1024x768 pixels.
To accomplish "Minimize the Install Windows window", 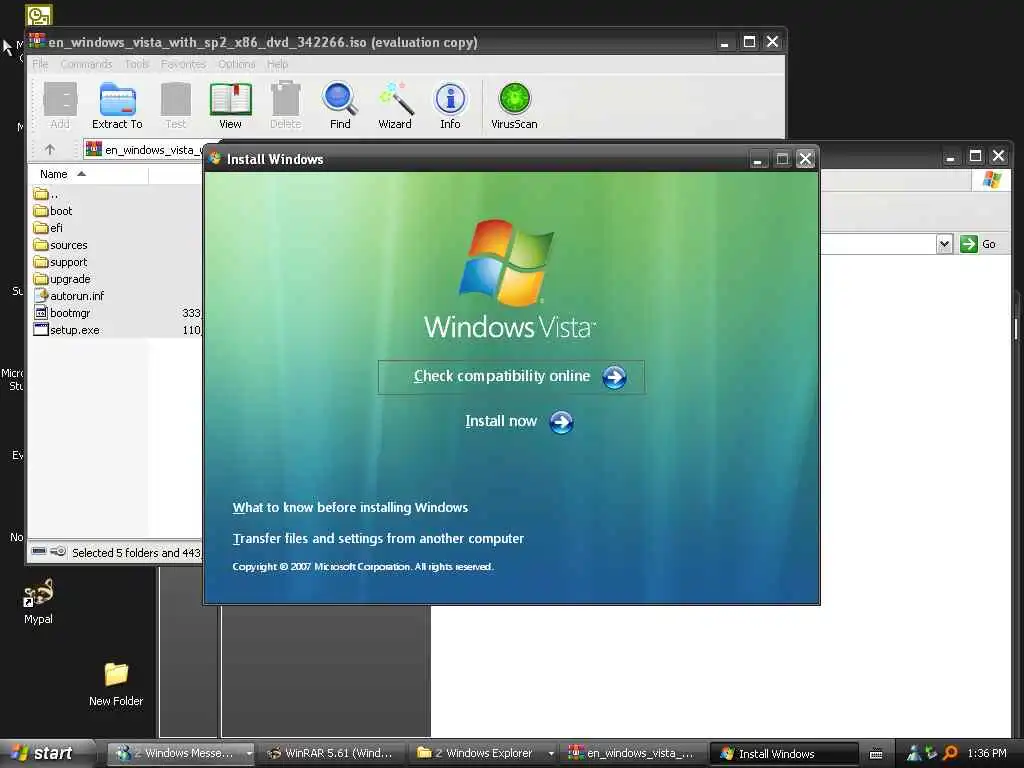I will [x=758, y=159].
